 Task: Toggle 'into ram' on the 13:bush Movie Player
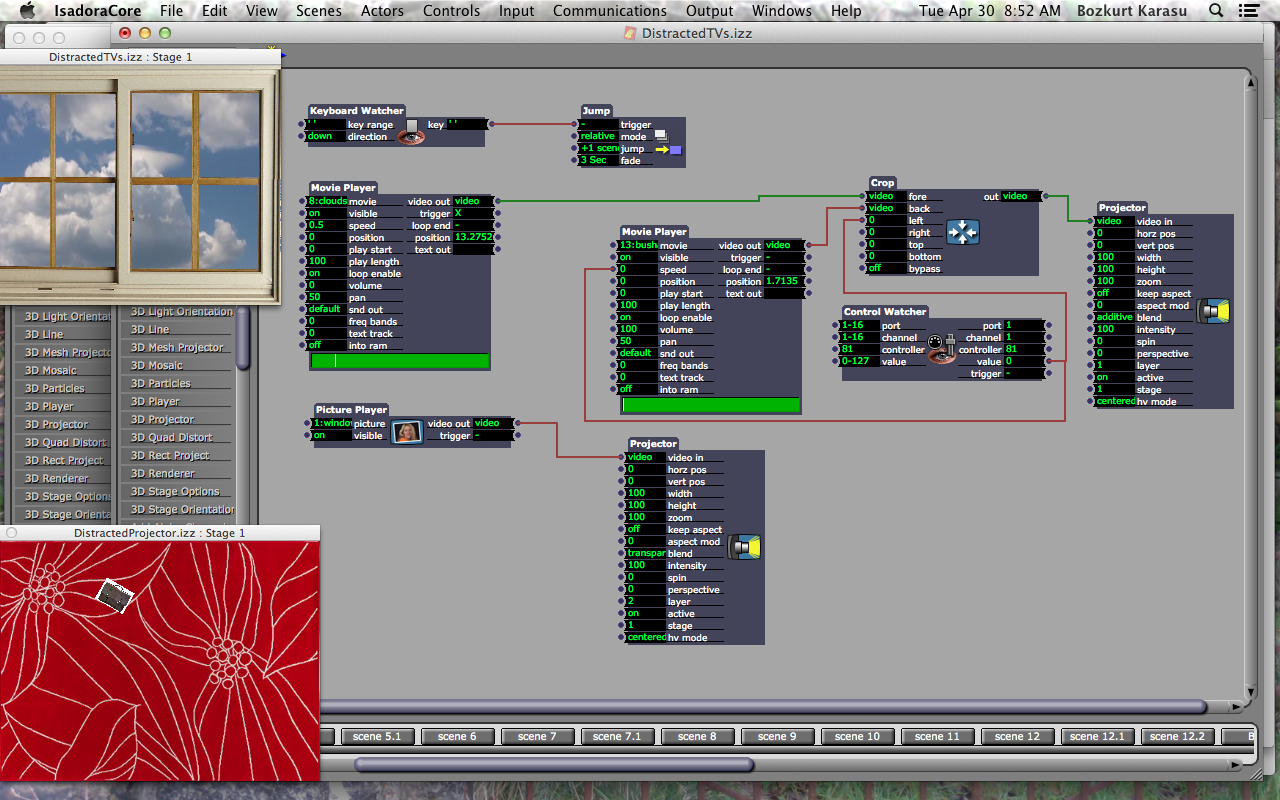point(638,389)
